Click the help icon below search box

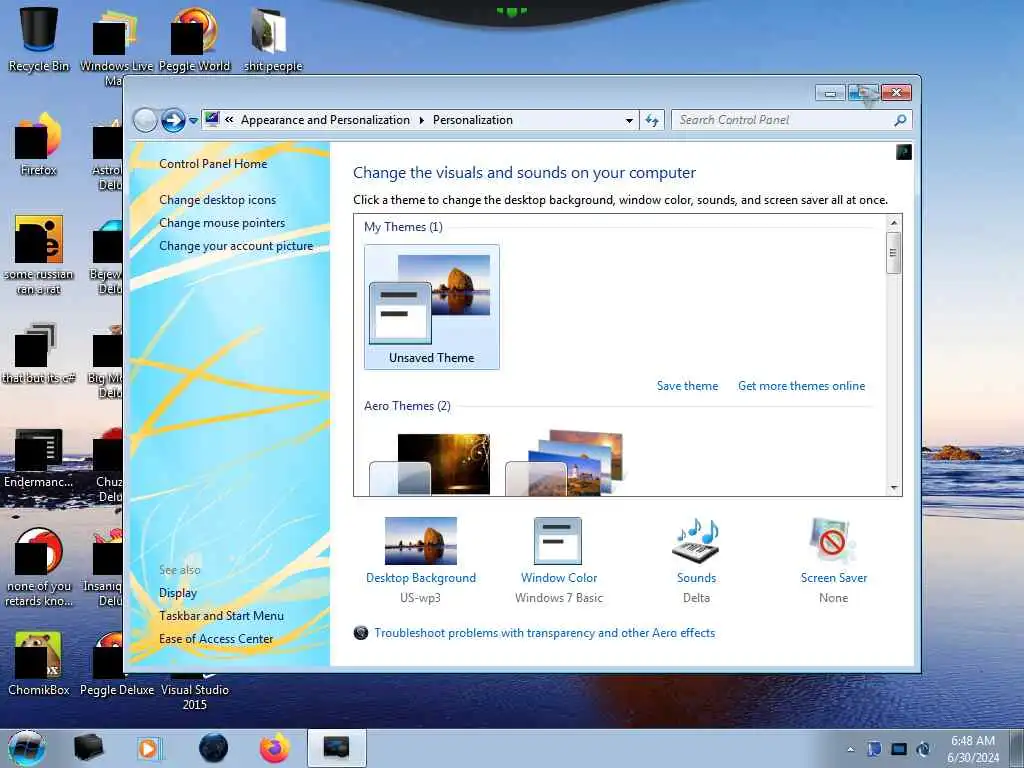click(904, 152)
